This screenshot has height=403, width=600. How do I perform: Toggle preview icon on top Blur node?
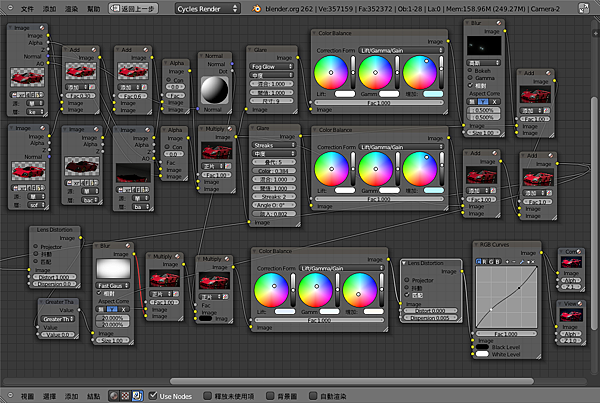[x=499, y=23]
